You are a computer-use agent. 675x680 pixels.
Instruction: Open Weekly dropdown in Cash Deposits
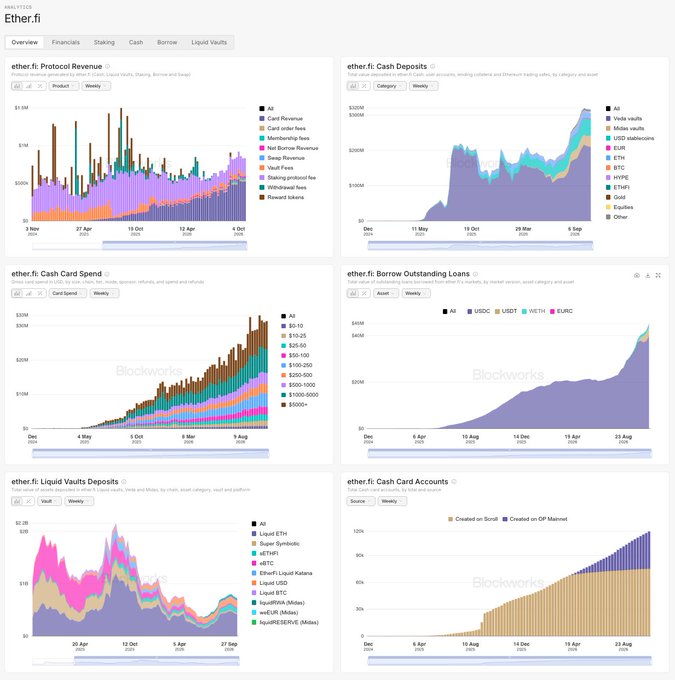point(423,86)
